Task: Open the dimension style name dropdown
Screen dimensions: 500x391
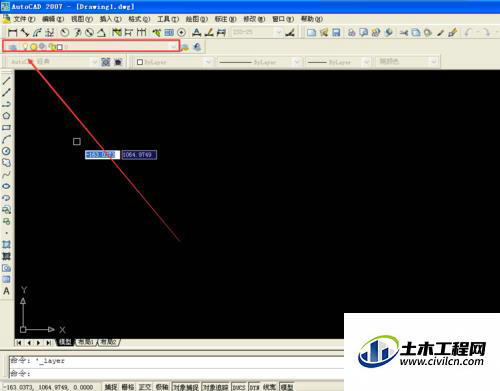Action: pyautogui.click(x=279, y=33)
